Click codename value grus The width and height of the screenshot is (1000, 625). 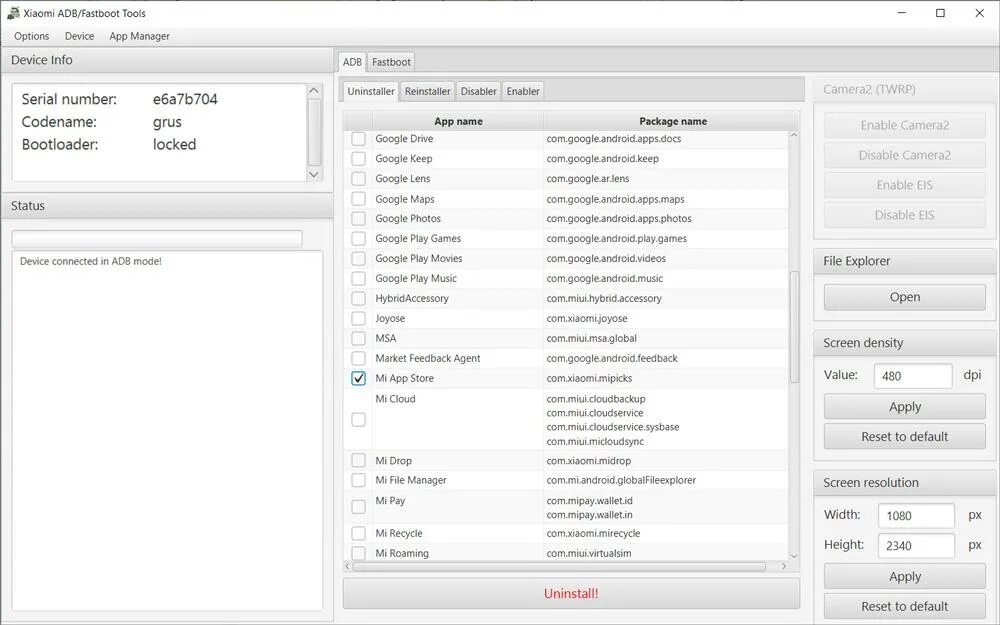(x=167, y=122)
